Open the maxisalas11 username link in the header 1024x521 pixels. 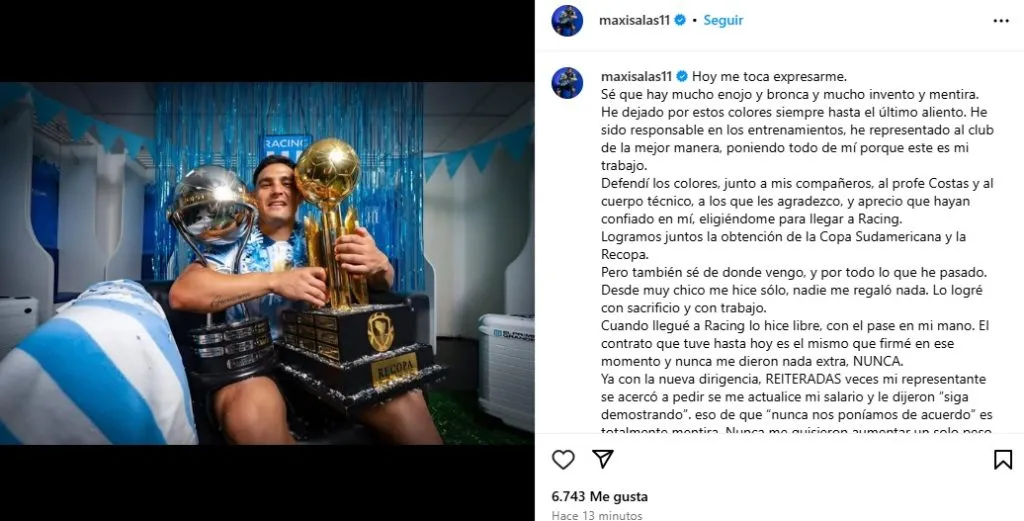[634, 20]
